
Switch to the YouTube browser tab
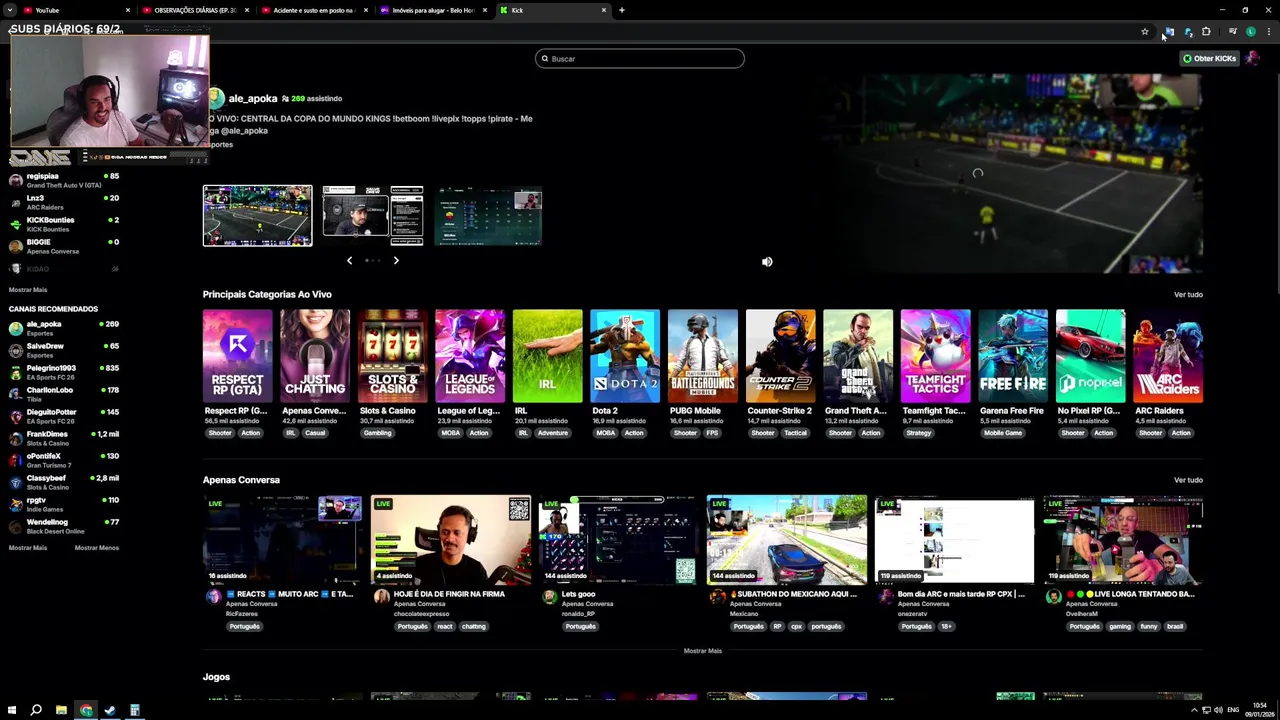click(x=76, y=10)
